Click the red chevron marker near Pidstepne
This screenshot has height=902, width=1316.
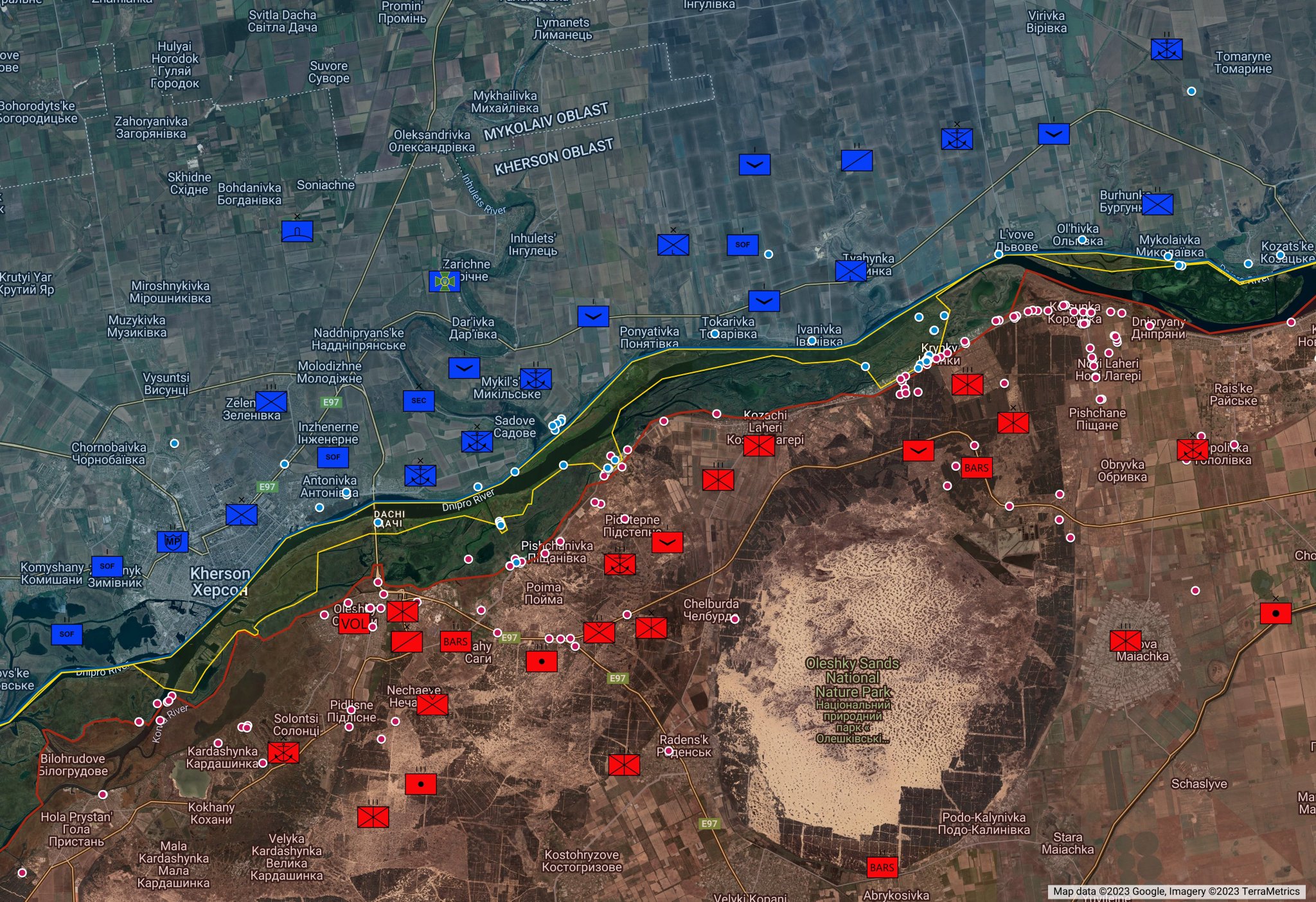[x=667, y=542]
